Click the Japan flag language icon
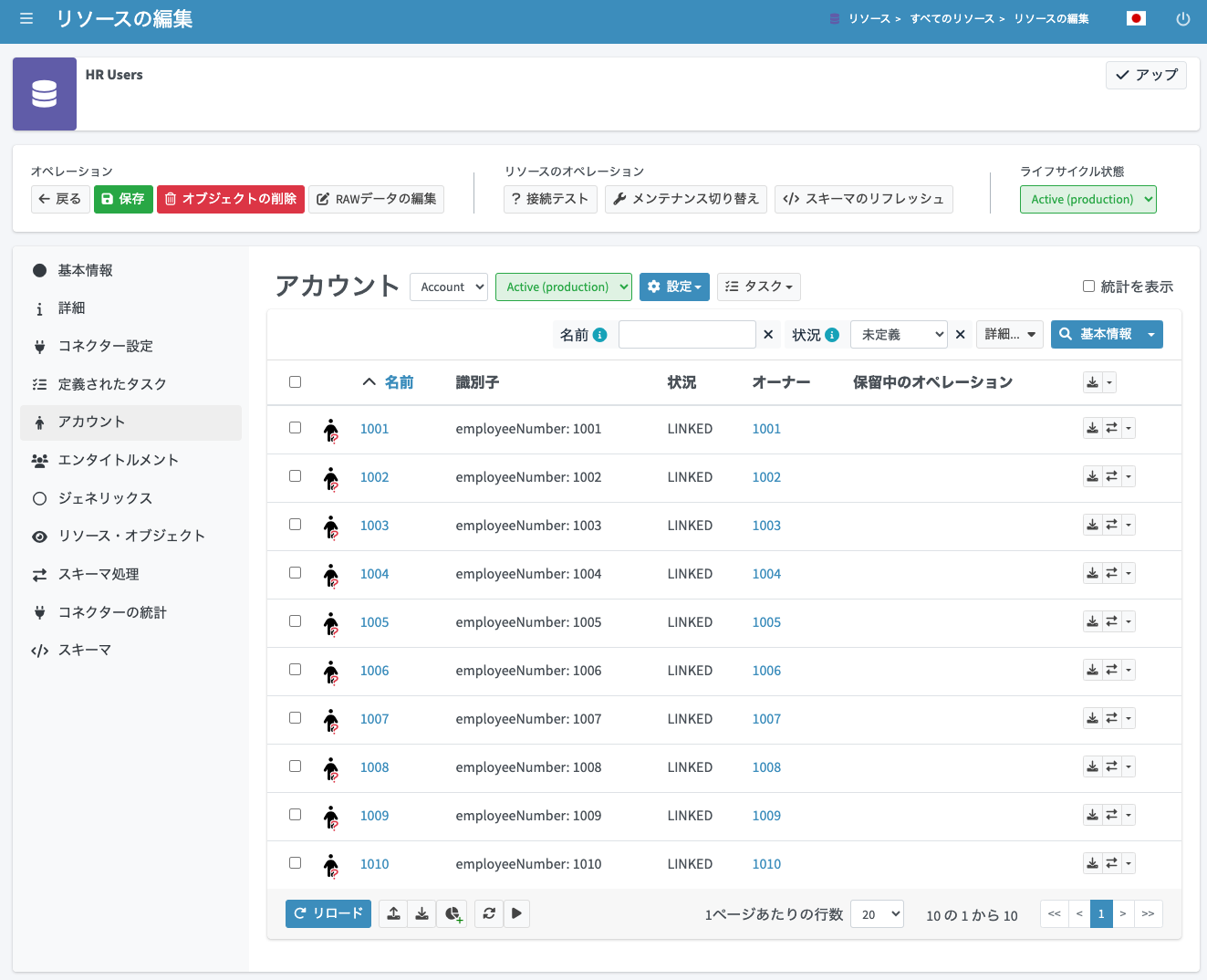The image size is (1207, 980). 1136,18
